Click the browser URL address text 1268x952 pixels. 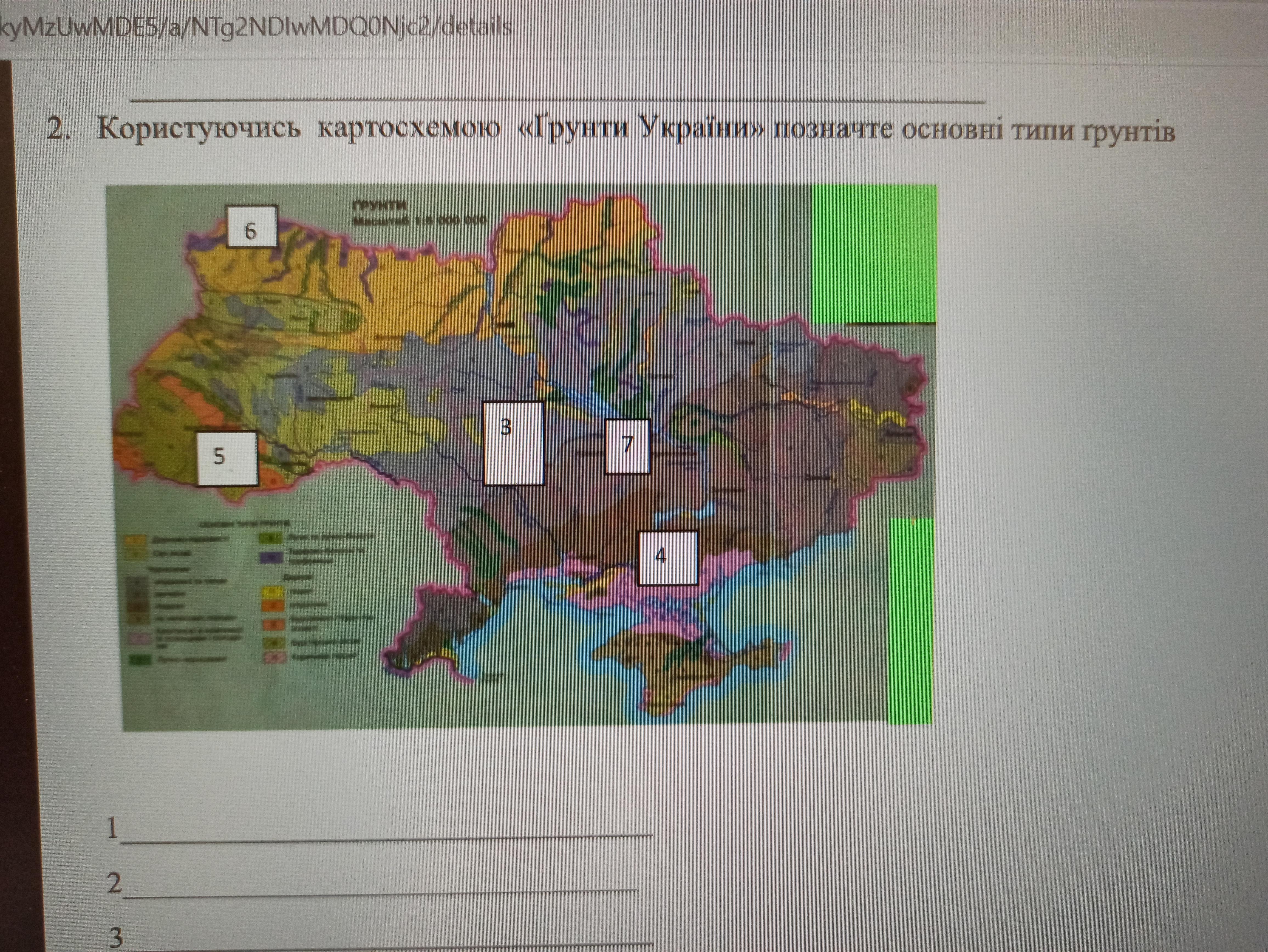point(256,27)
